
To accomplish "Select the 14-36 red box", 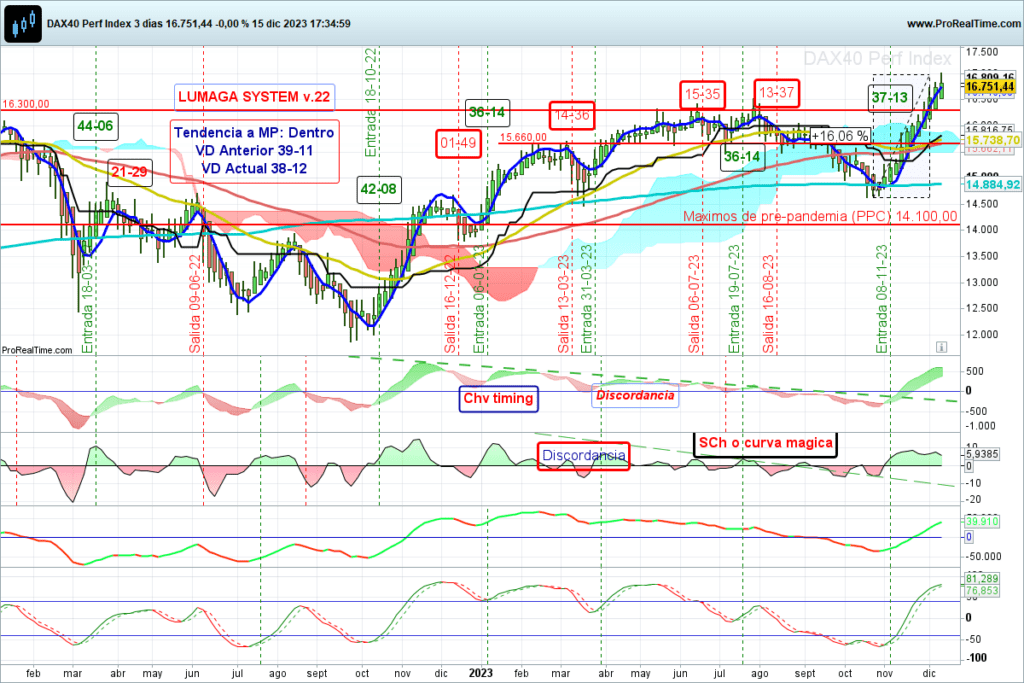I will point(571,116).
